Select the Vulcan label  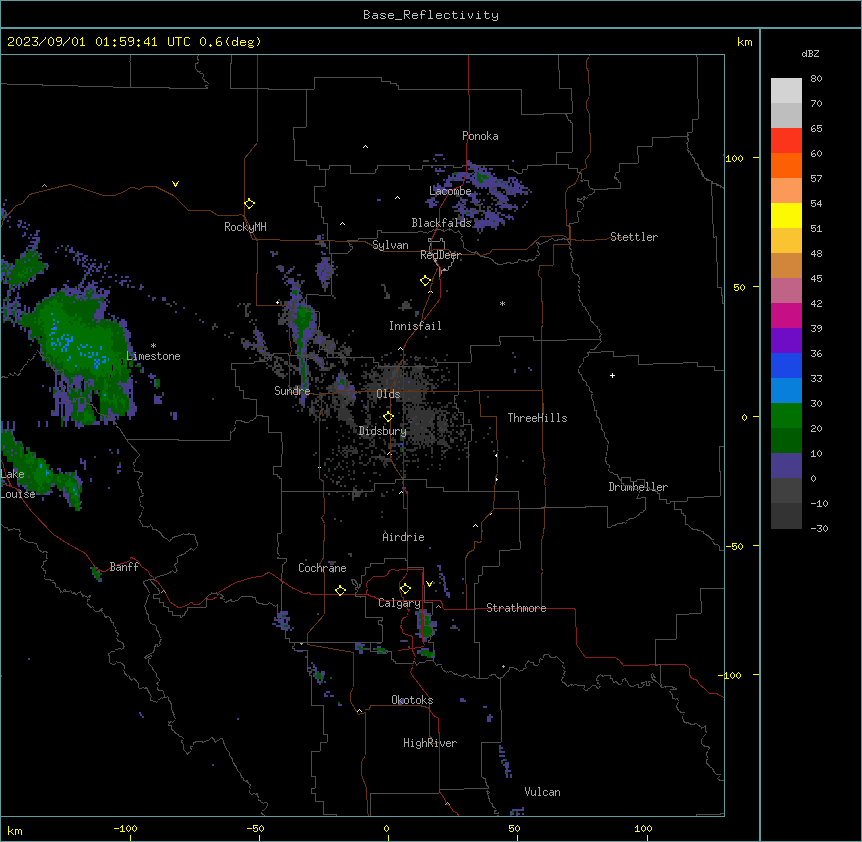(542, 792)
